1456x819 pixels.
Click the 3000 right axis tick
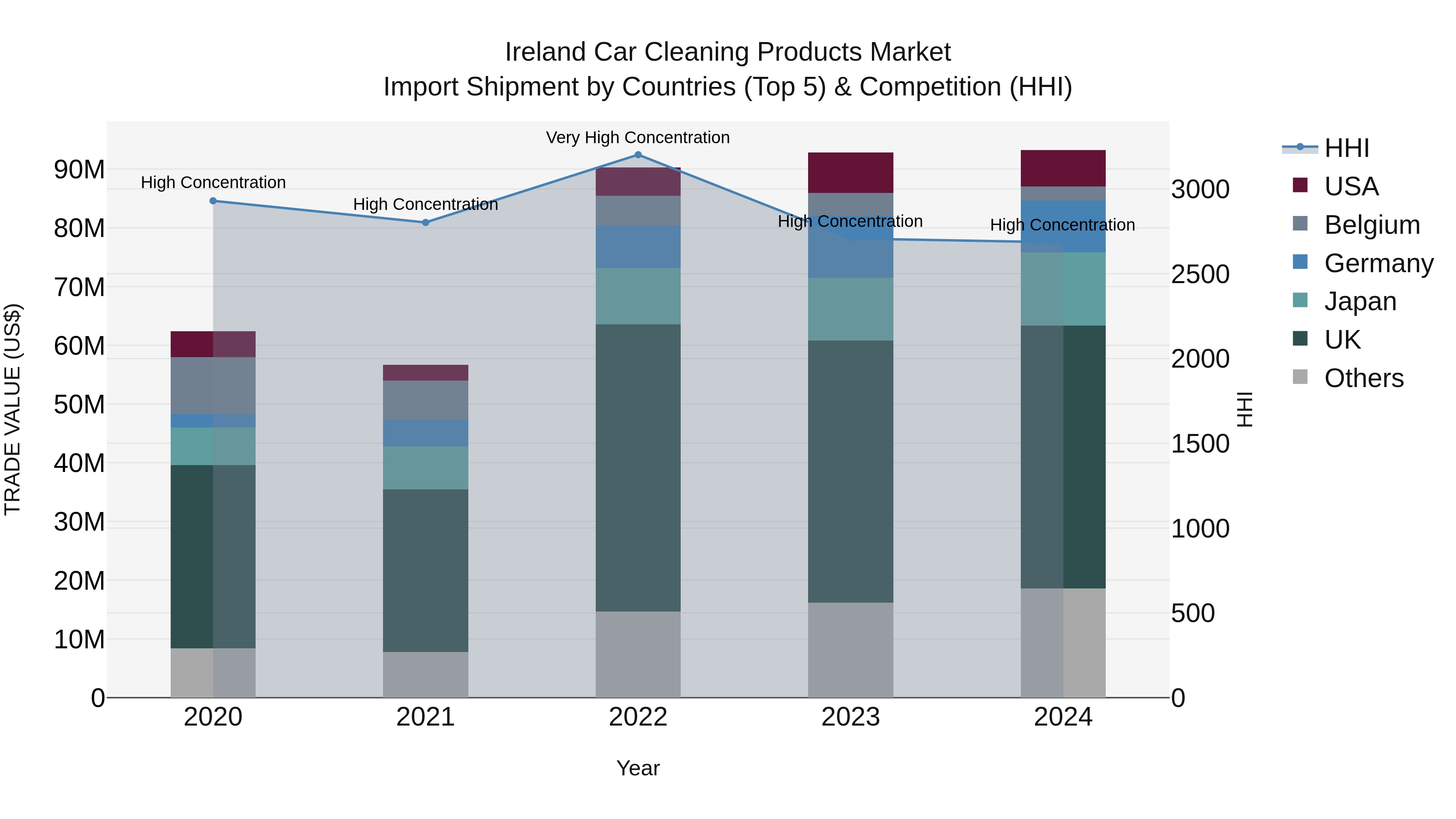click(x=1200, y=189)
